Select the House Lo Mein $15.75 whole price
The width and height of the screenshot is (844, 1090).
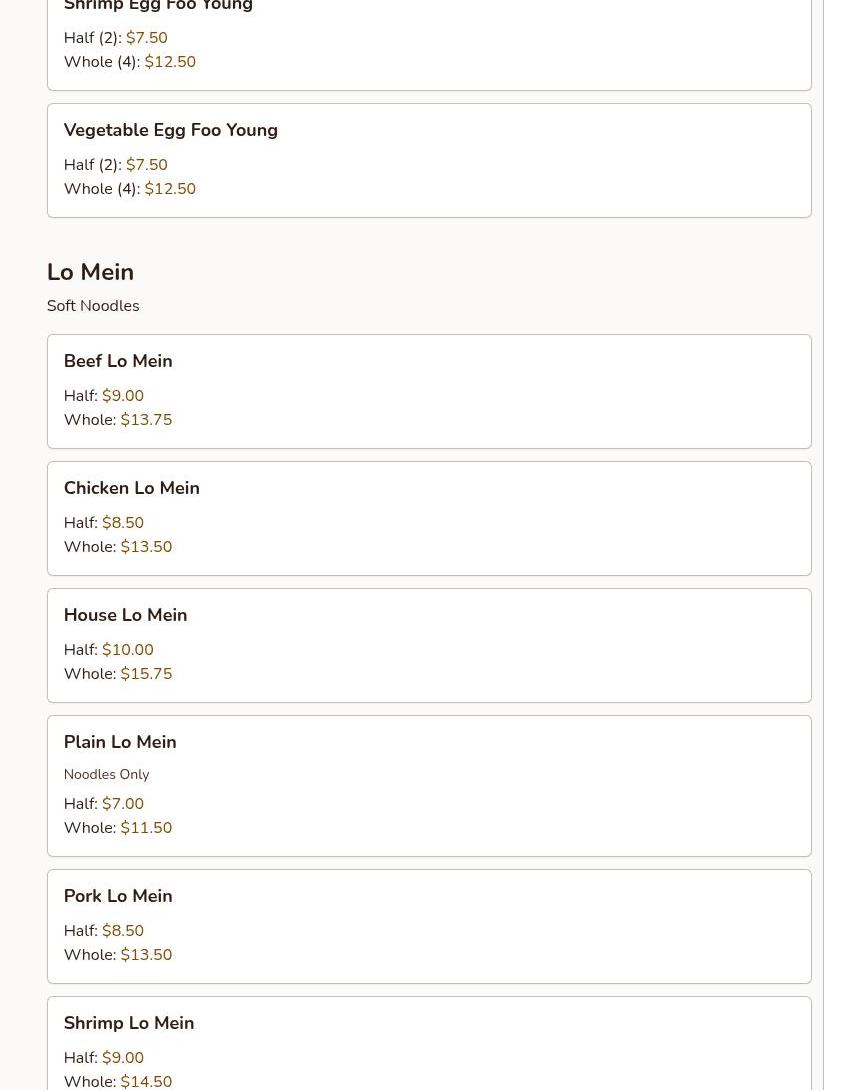146,674
